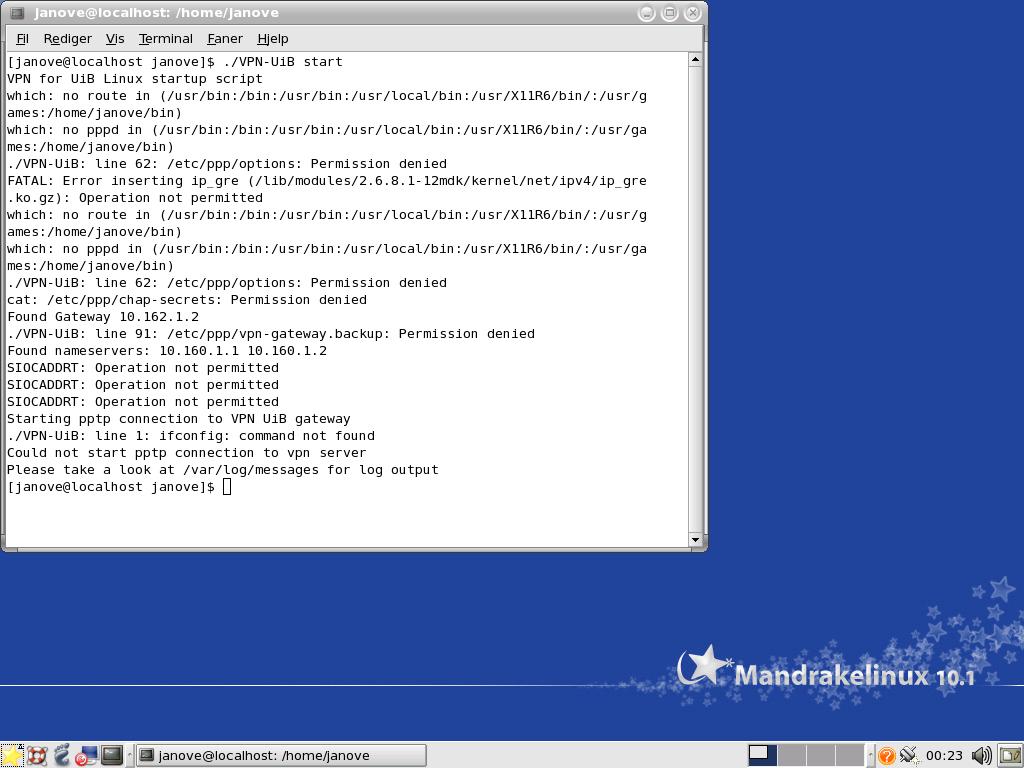Open the network plug applet in the tray
Viewport: 1024px width, 768px height.
pyautogui.click(x=908, y=756)
